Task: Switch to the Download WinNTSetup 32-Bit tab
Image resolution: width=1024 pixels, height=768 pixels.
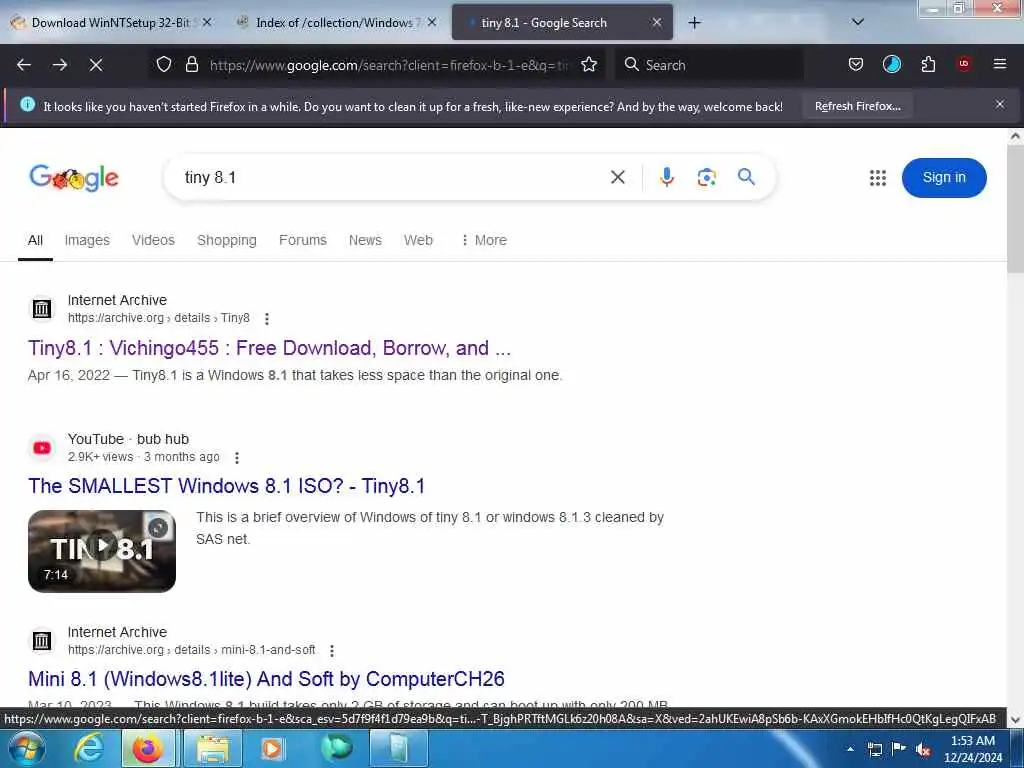Action: (110, 23)
